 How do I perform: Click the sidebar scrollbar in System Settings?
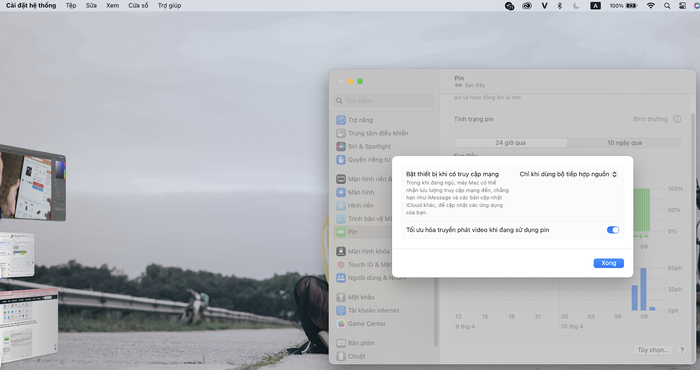point(436,312)
